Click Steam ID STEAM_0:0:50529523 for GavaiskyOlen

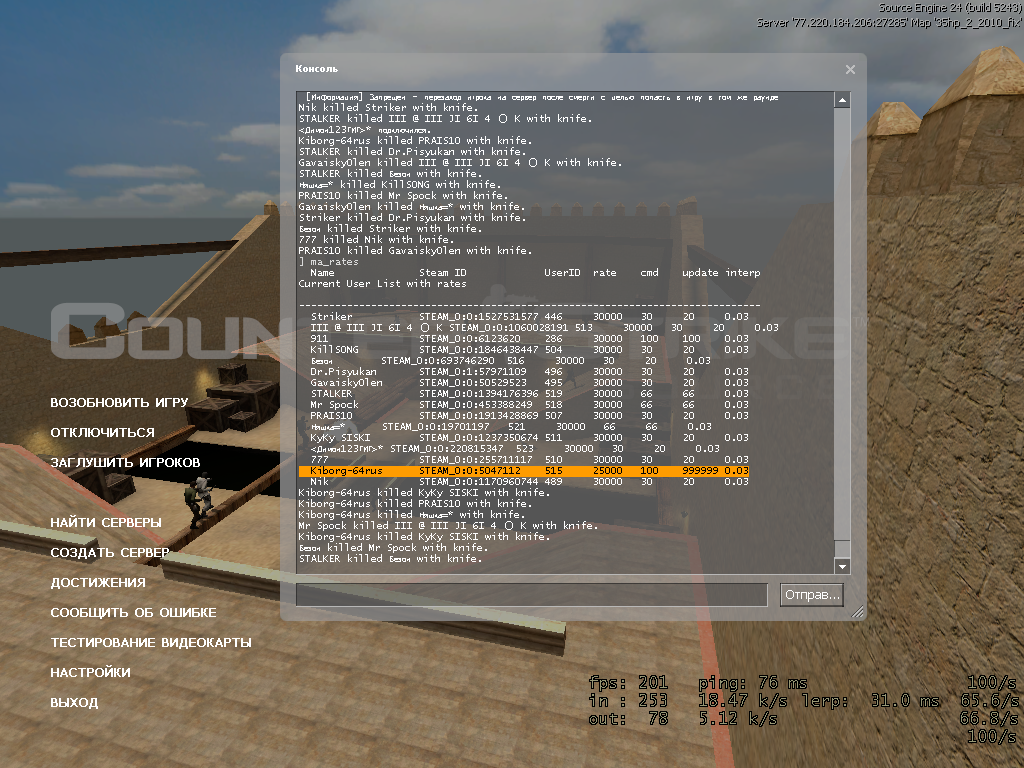click(x=473, y=383)
